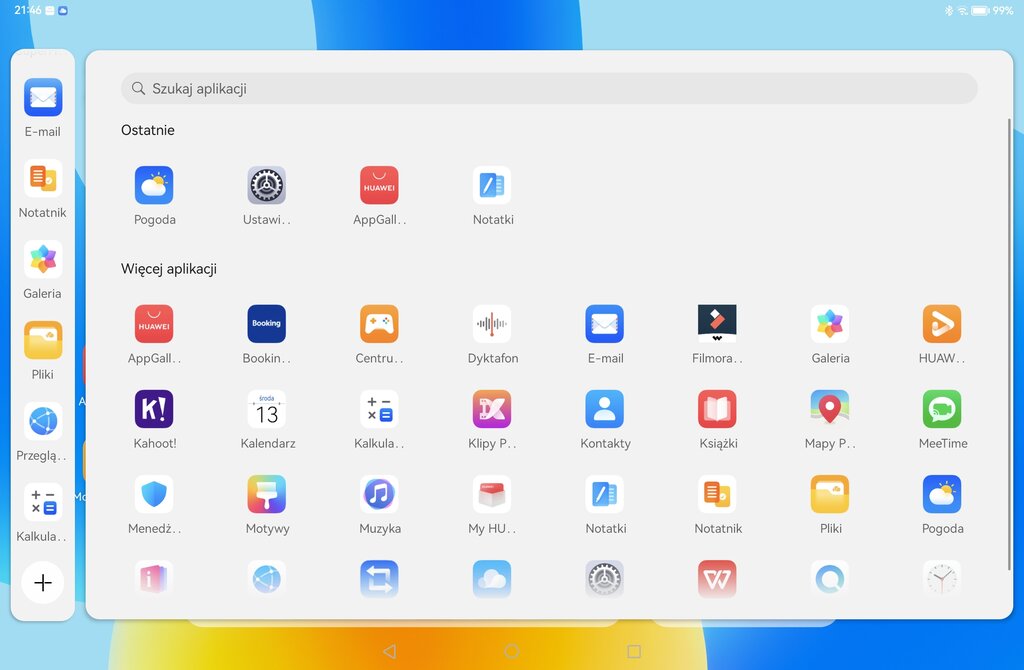Open the Centrum gier controller app
1024x670 pixels.
pyautogui.click(x=379, y=324)
